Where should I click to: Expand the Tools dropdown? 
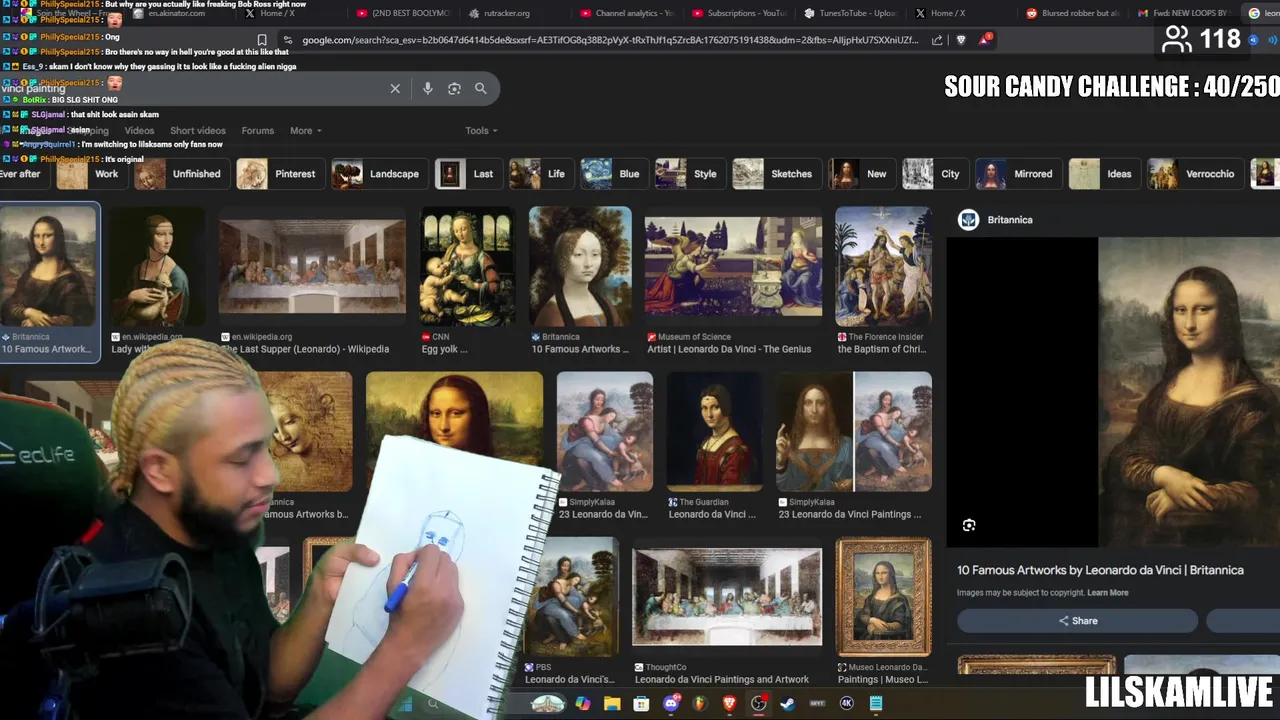[481, 131]
